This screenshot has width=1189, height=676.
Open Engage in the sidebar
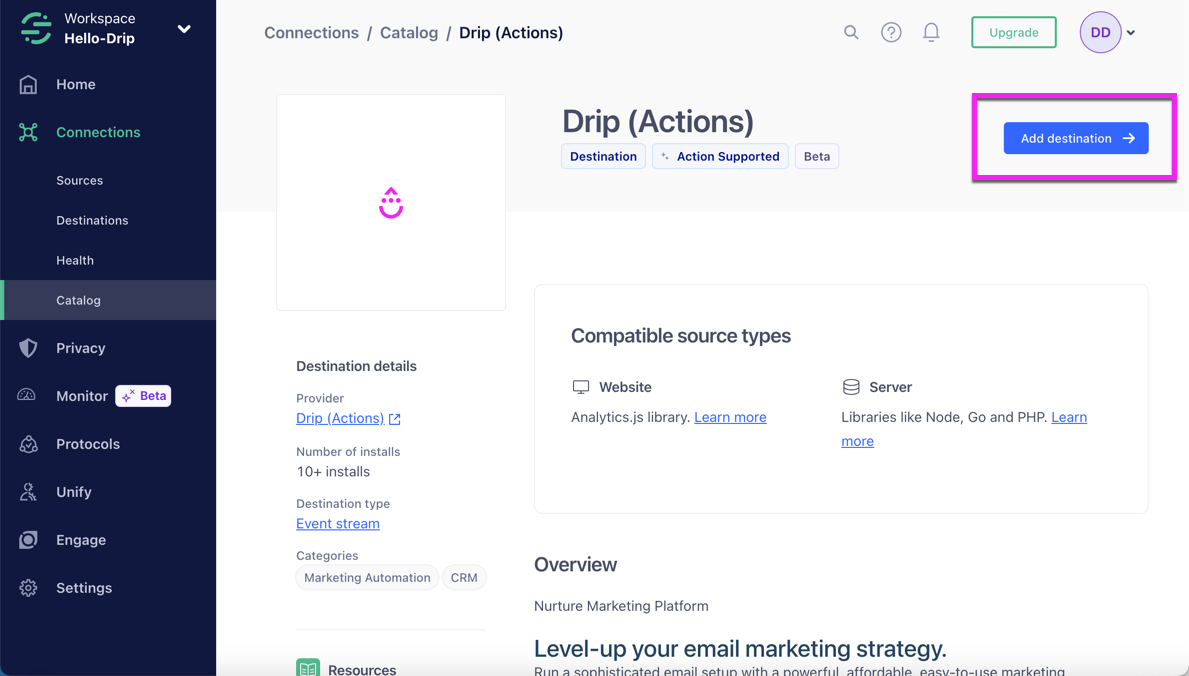click(x=81, y=540)
